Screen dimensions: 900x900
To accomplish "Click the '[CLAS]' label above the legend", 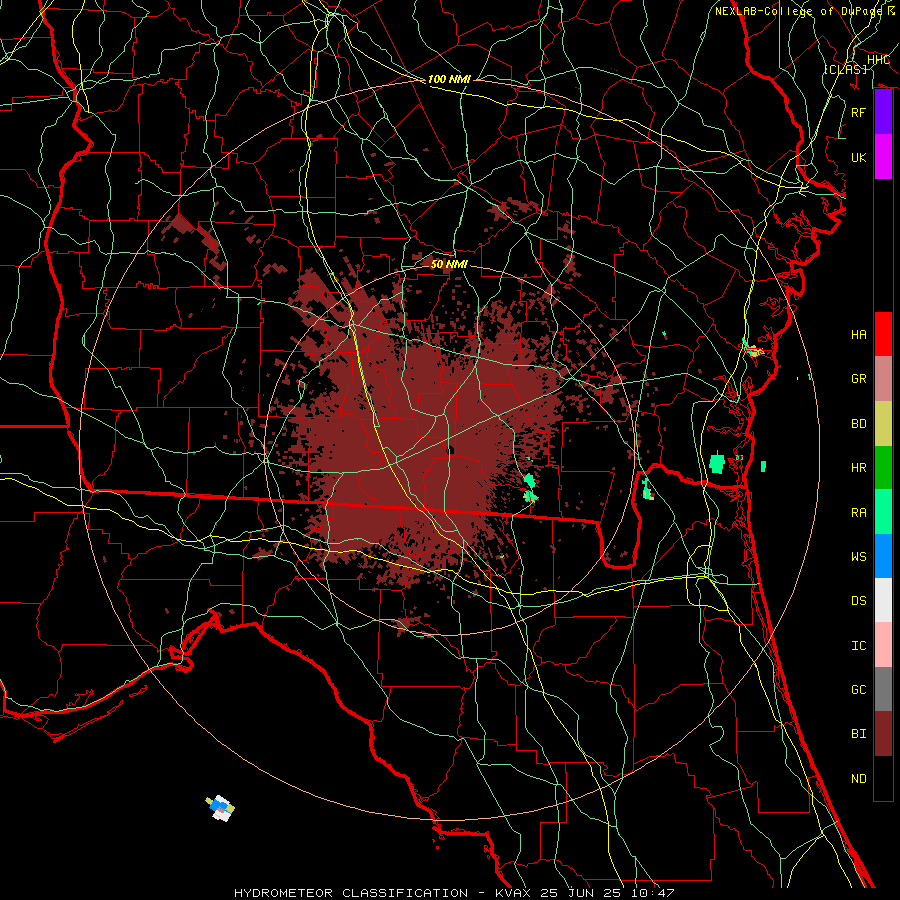I will point(845,69).
